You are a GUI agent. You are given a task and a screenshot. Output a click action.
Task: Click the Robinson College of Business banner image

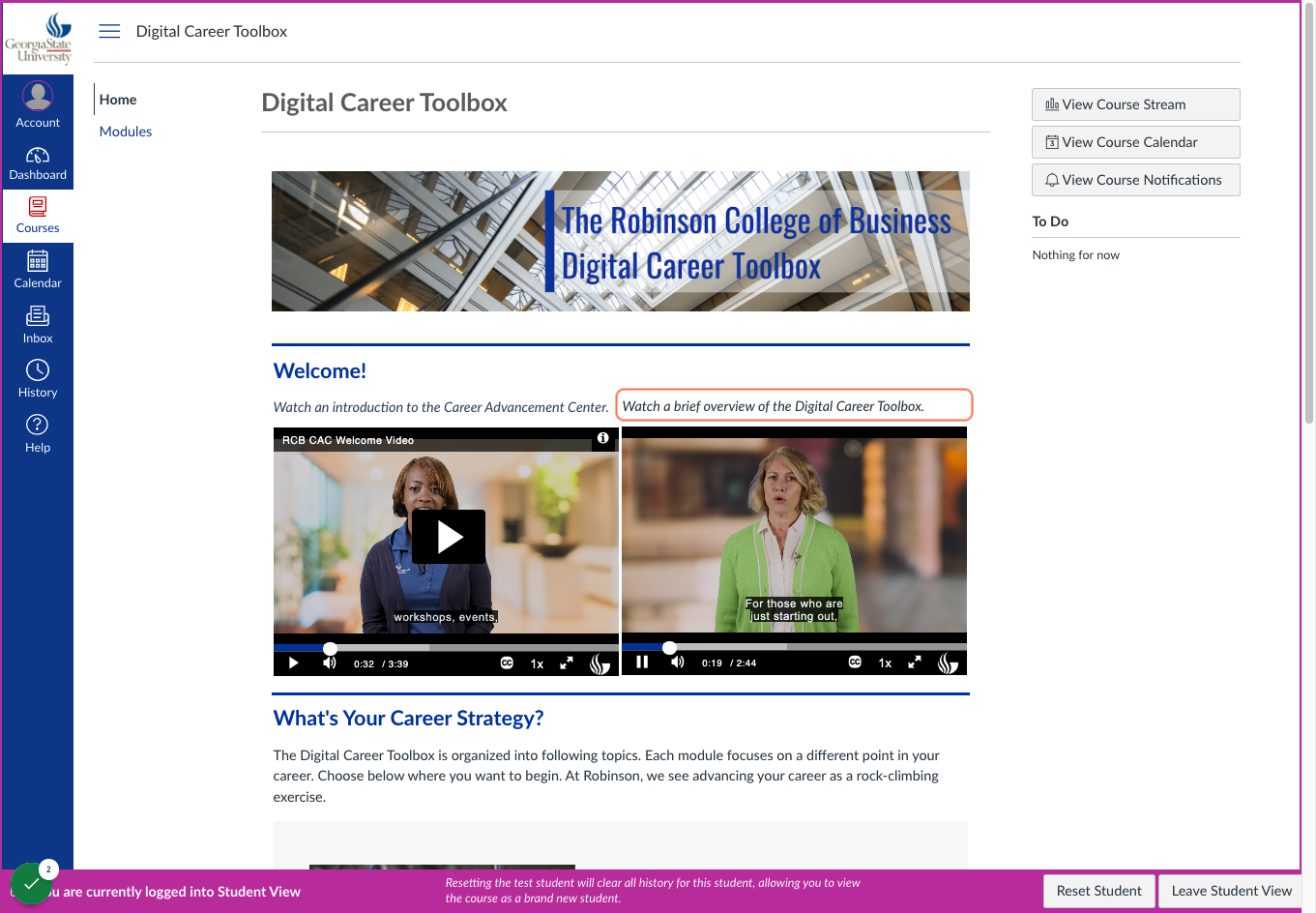click(x=621, y=241)
